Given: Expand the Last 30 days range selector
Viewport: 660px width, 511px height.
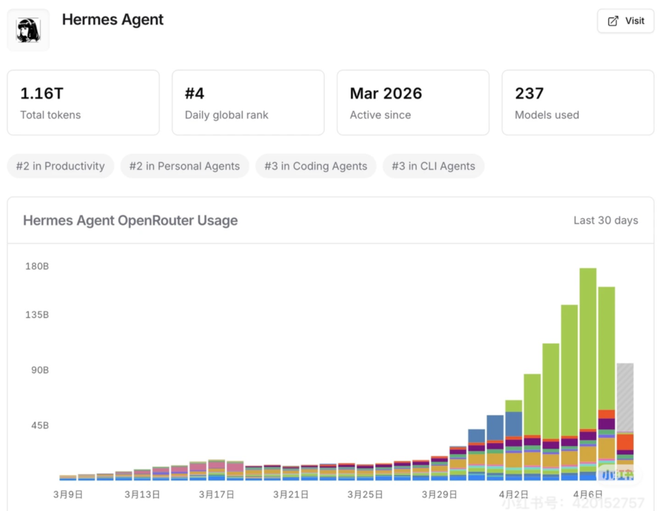Looking at the screenshot, I should tap(605, 220).
